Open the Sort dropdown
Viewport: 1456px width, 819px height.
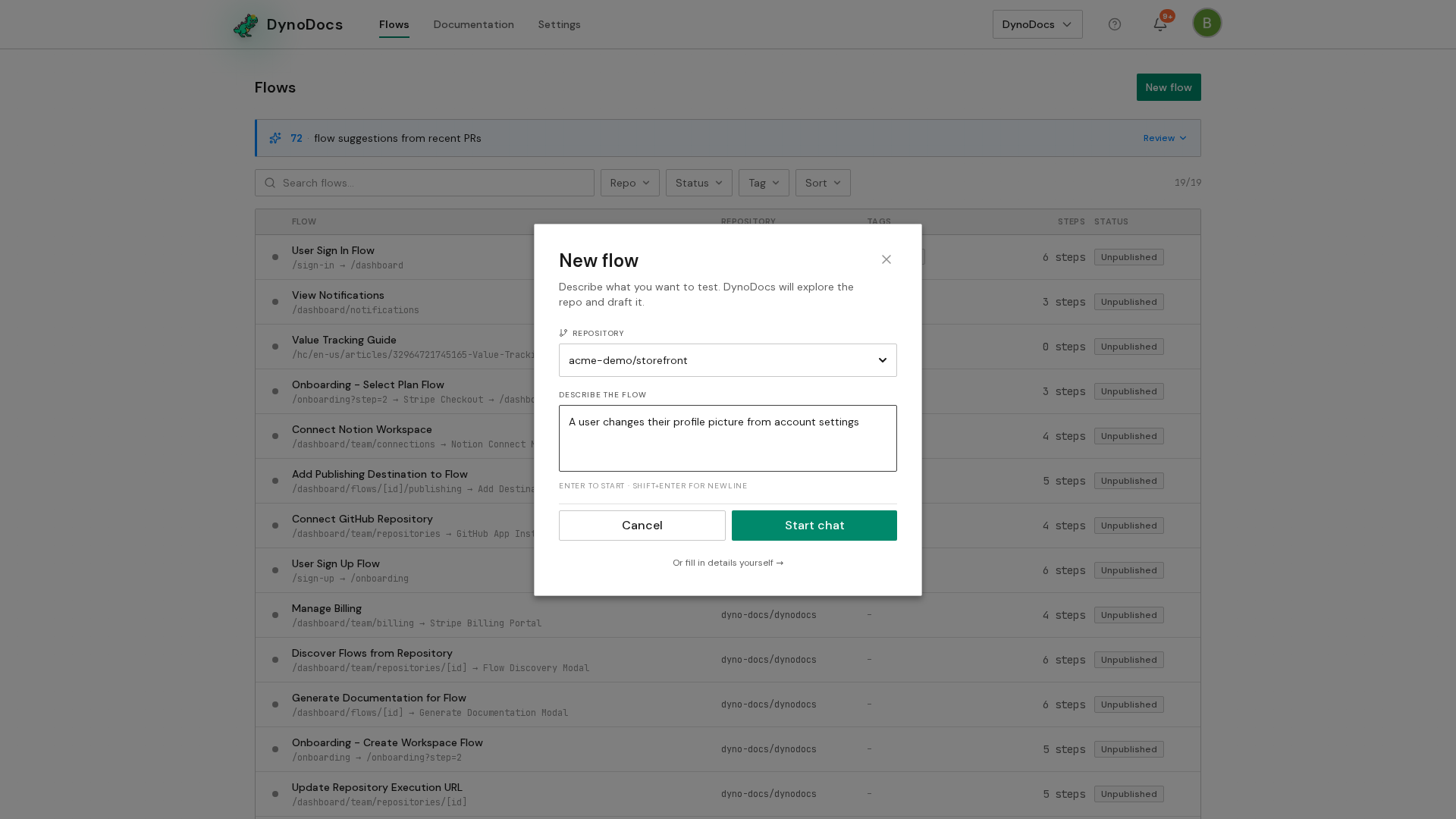(823, 183)
